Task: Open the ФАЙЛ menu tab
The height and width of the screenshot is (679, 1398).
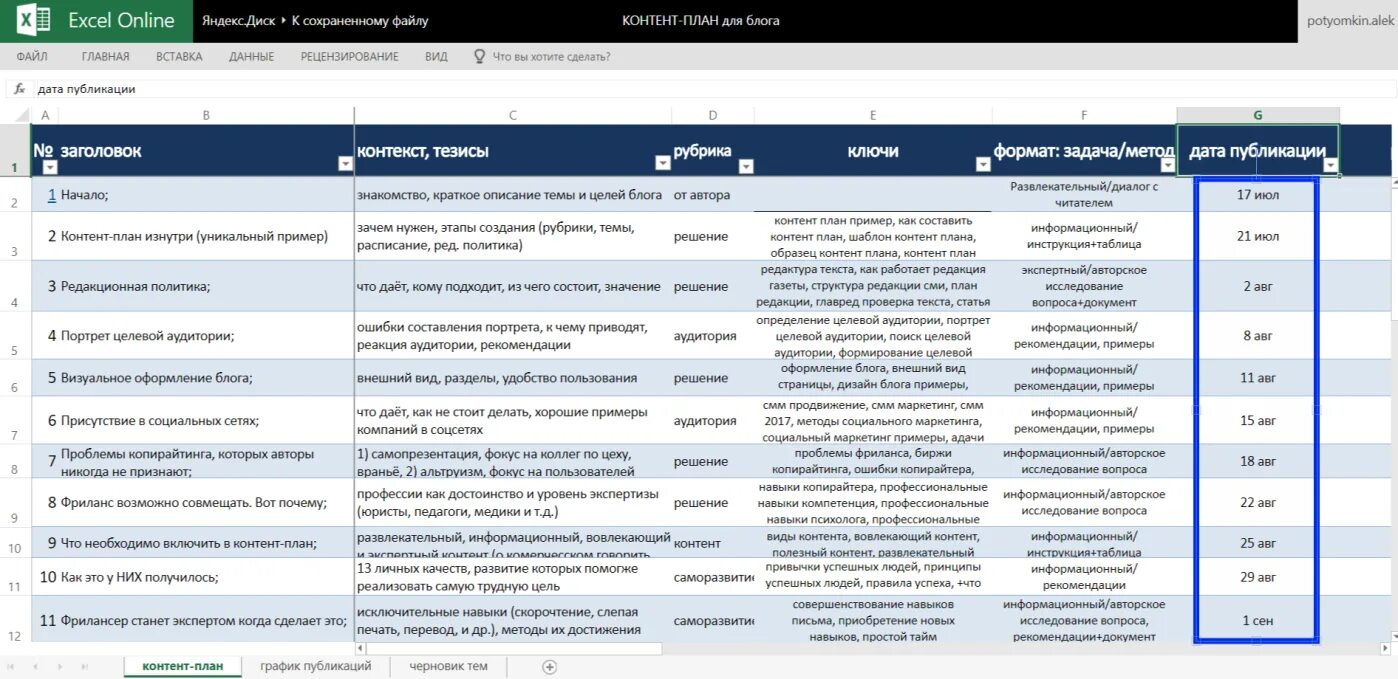Action: point(32,57)
